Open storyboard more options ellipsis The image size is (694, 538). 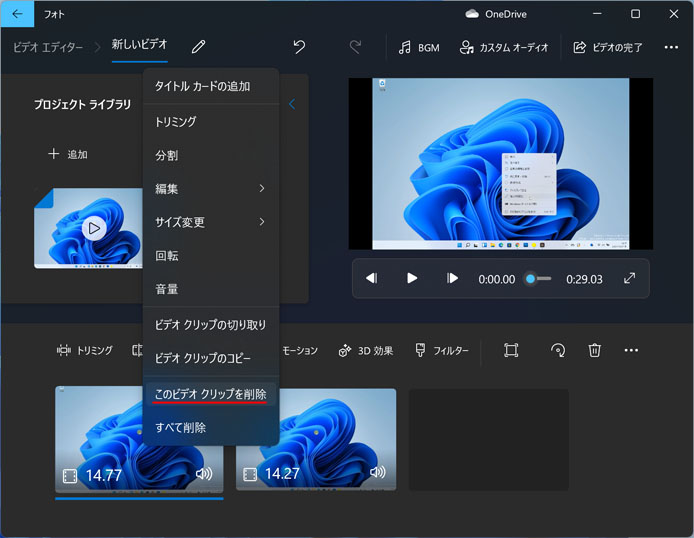(631, 350)
